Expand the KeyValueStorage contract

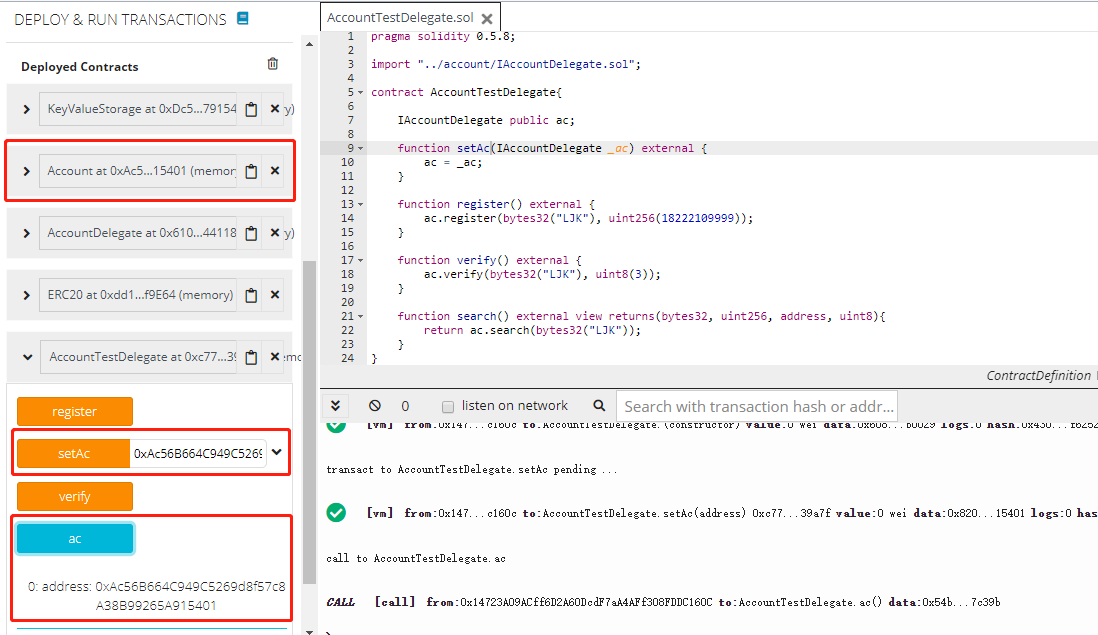(27, 109)
